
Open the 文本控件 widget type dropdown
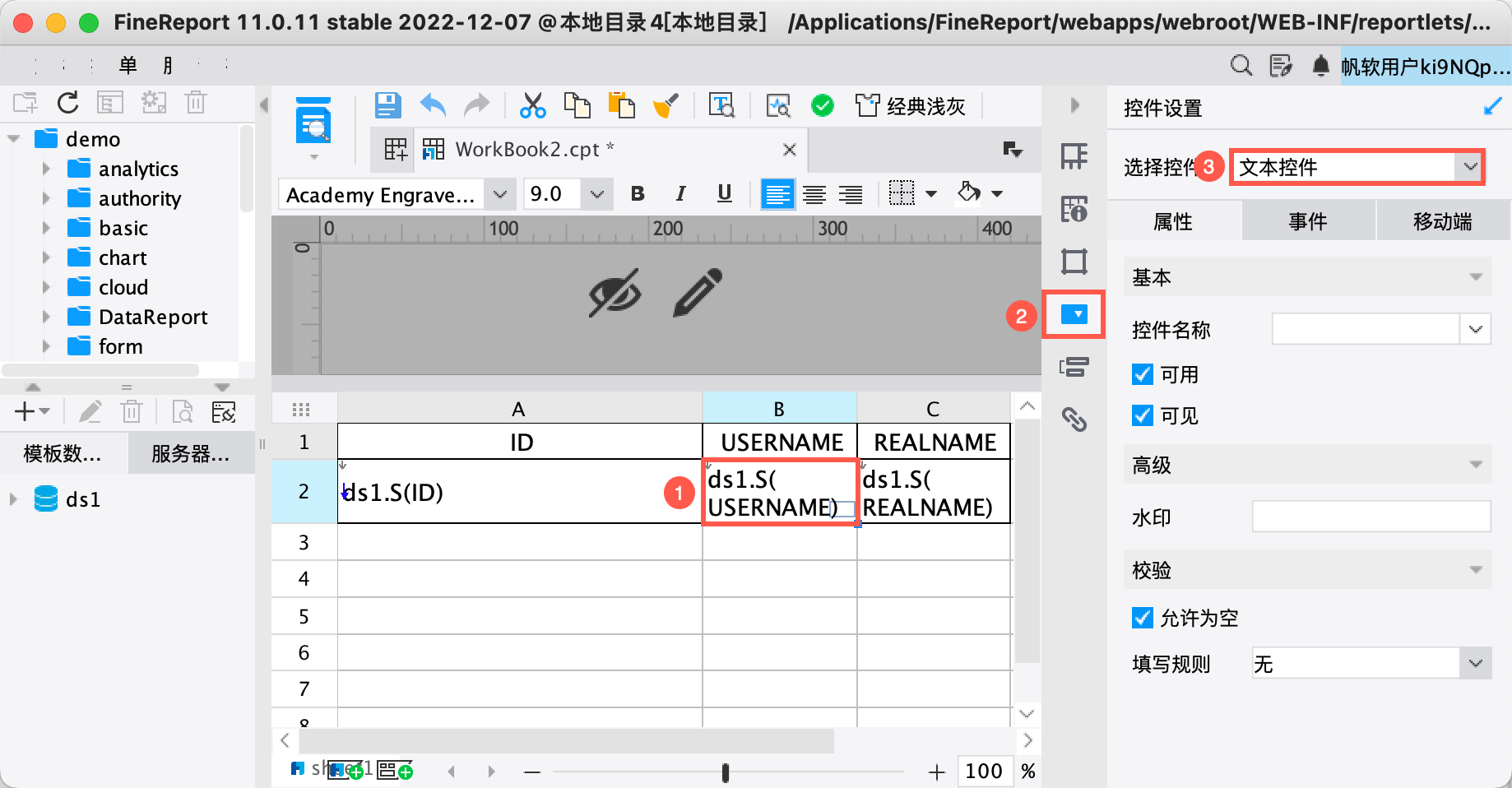[1357, 167]
